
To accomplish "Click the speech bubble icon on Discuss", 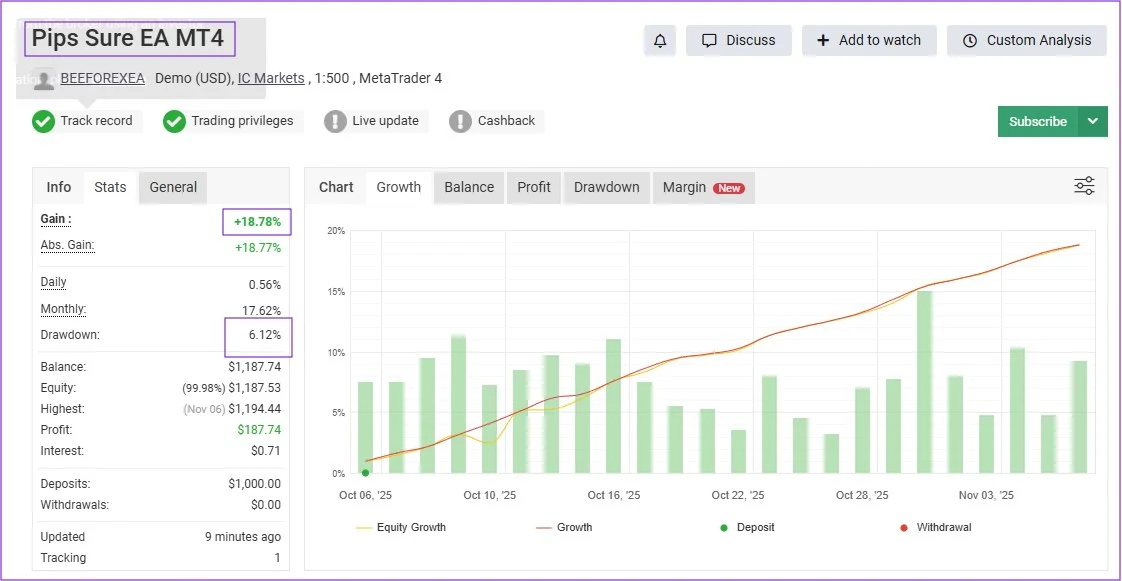I will [x=711, y=40].
